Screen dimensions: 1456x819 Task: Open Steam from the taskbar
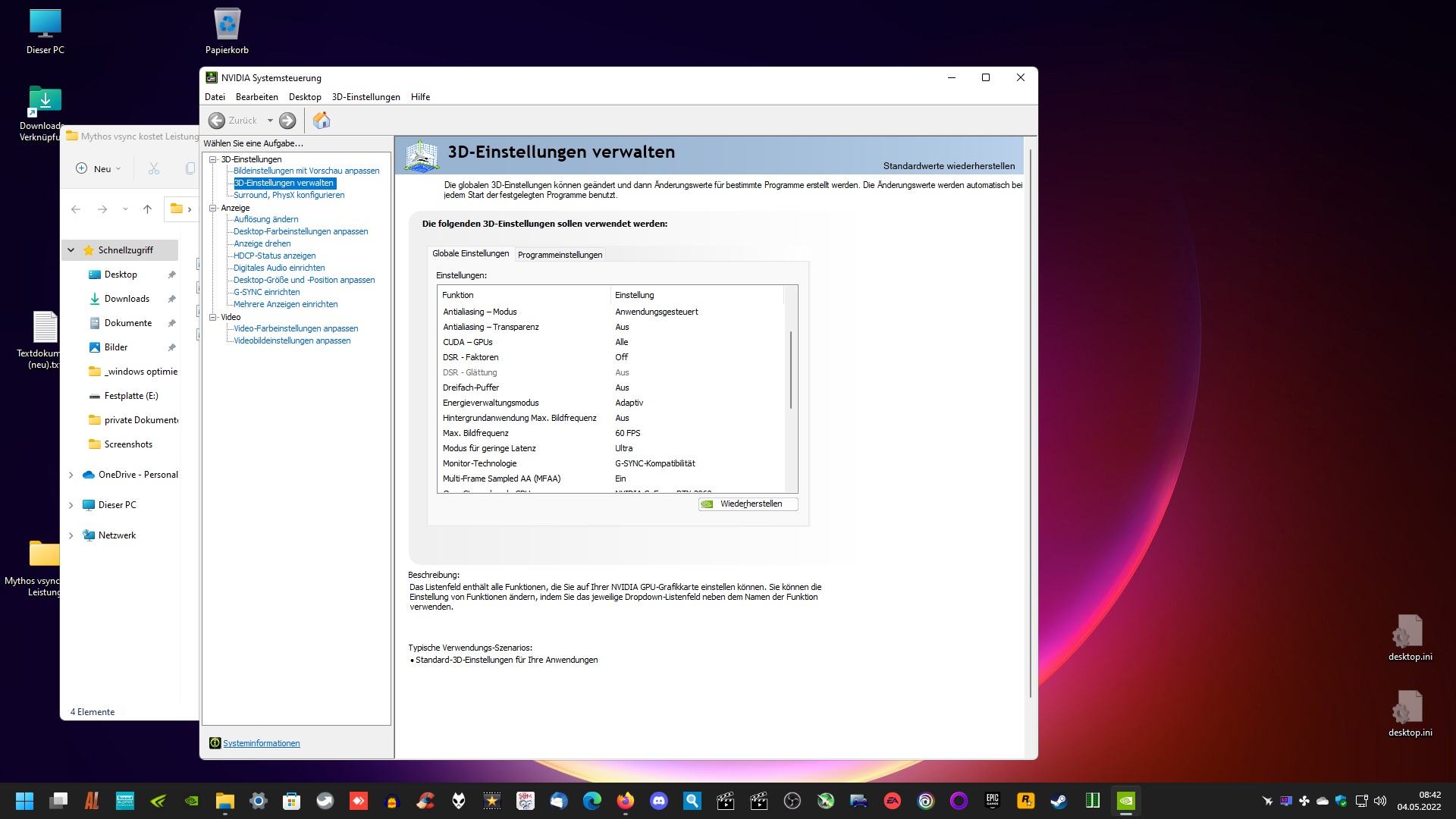pos(1058,801)
